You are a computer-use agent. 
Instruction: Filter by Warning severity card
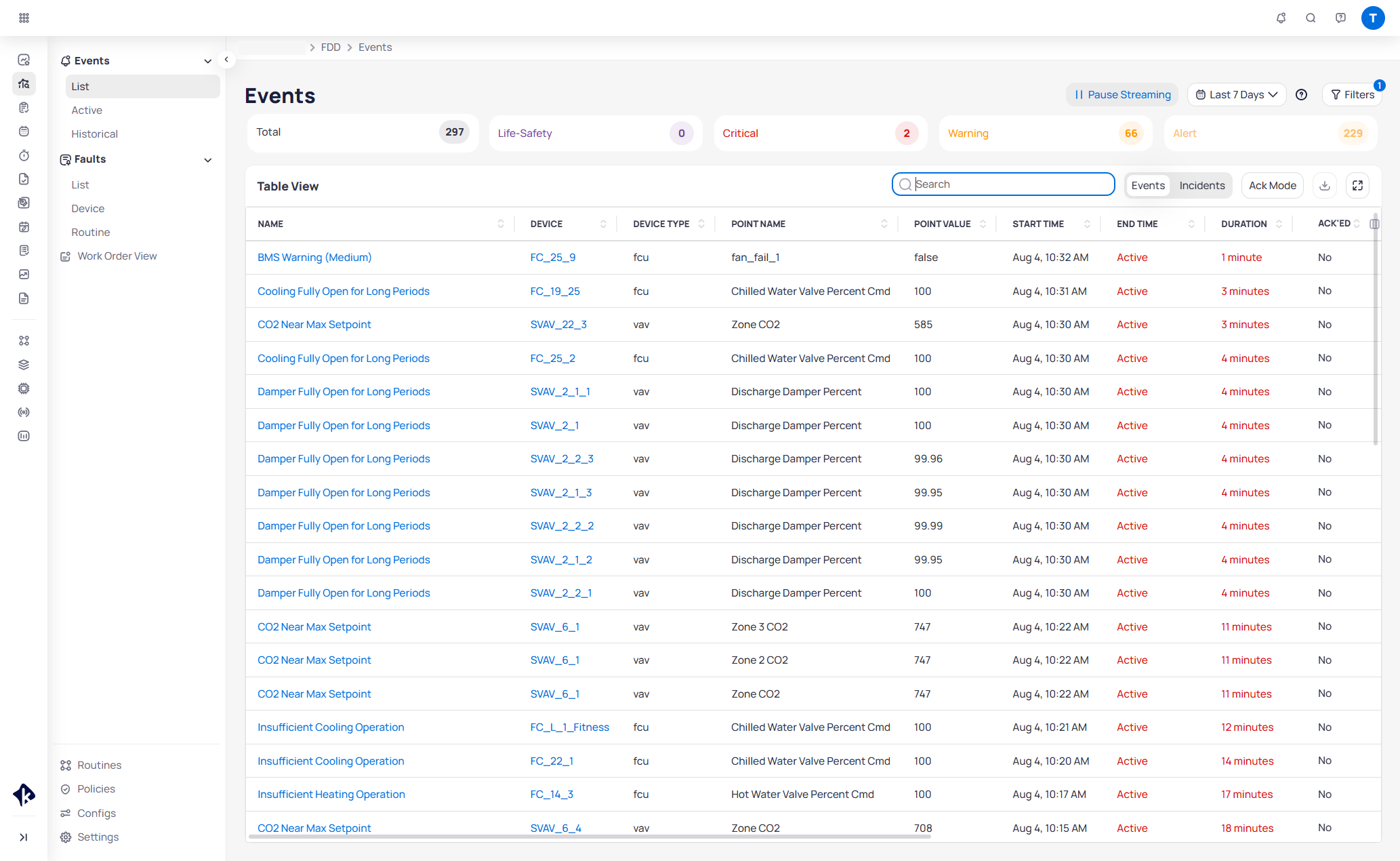click(x=1045, y=134)
